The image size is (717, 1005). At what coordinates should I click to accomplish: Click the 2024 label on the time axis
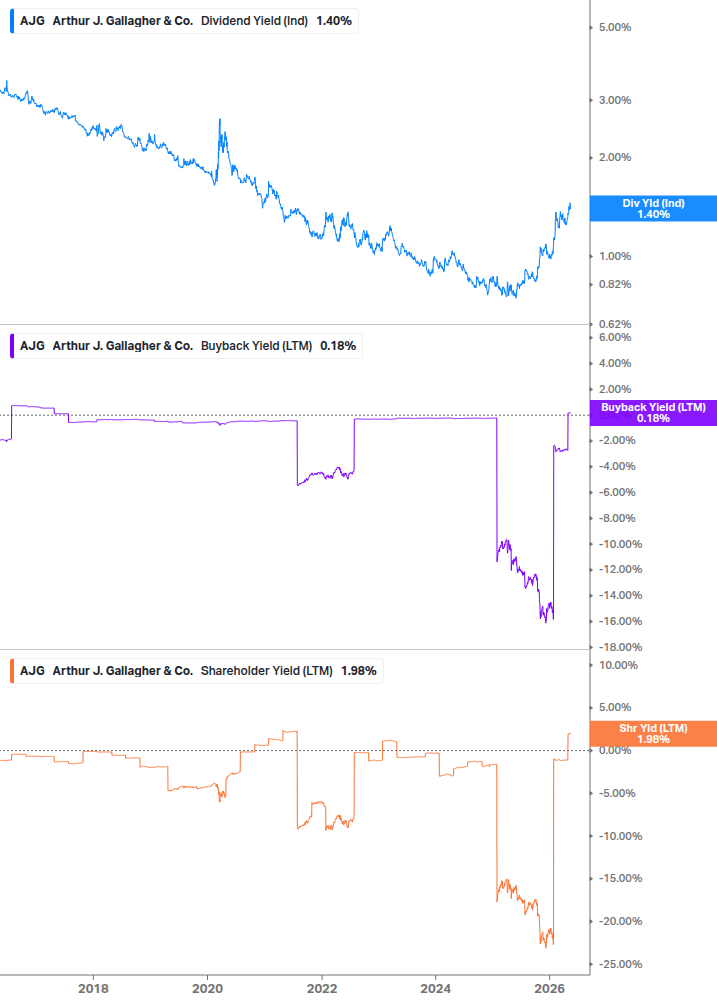tap(436, 988)
